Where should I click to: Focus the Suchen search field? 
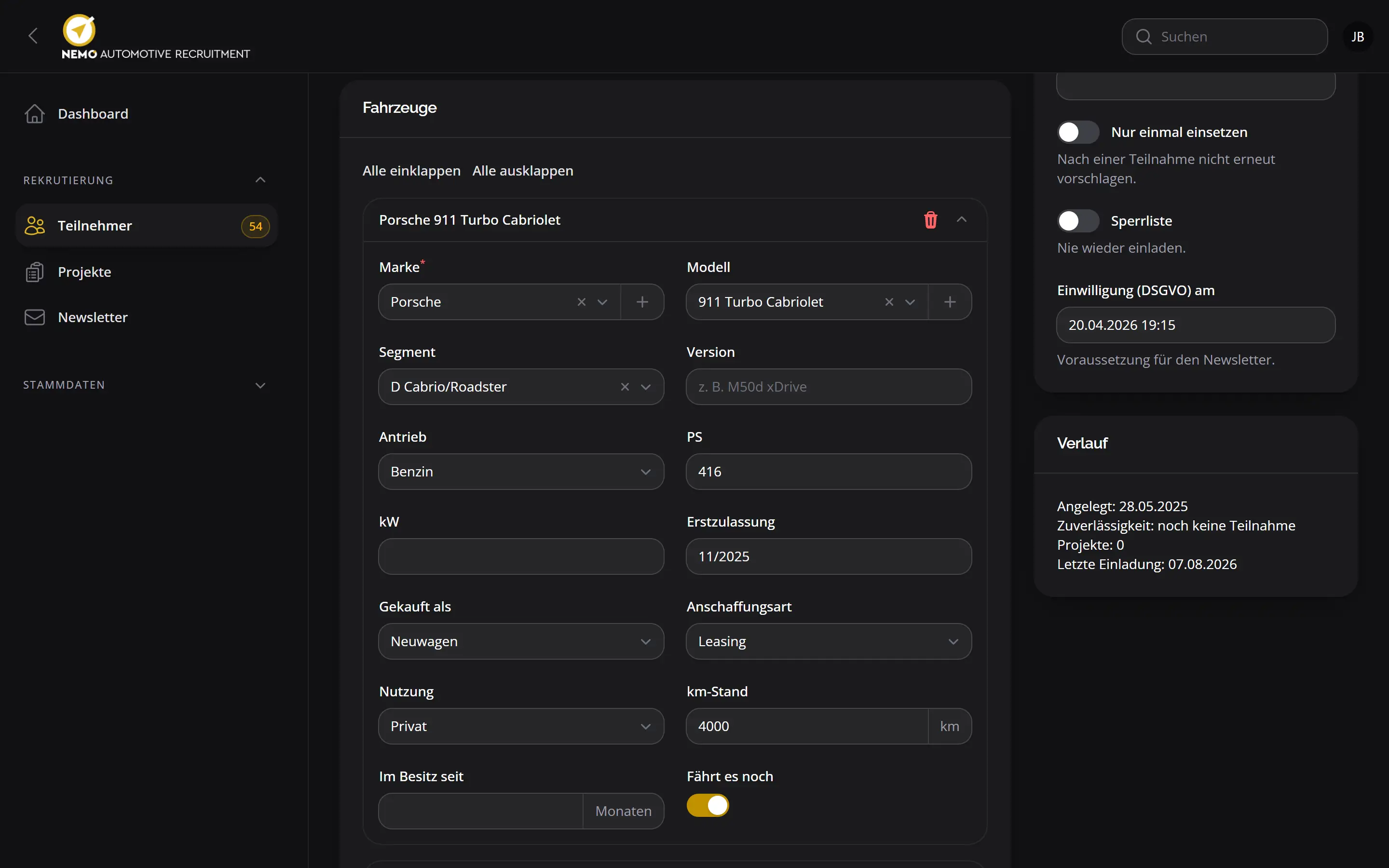tap(1224, 37)
